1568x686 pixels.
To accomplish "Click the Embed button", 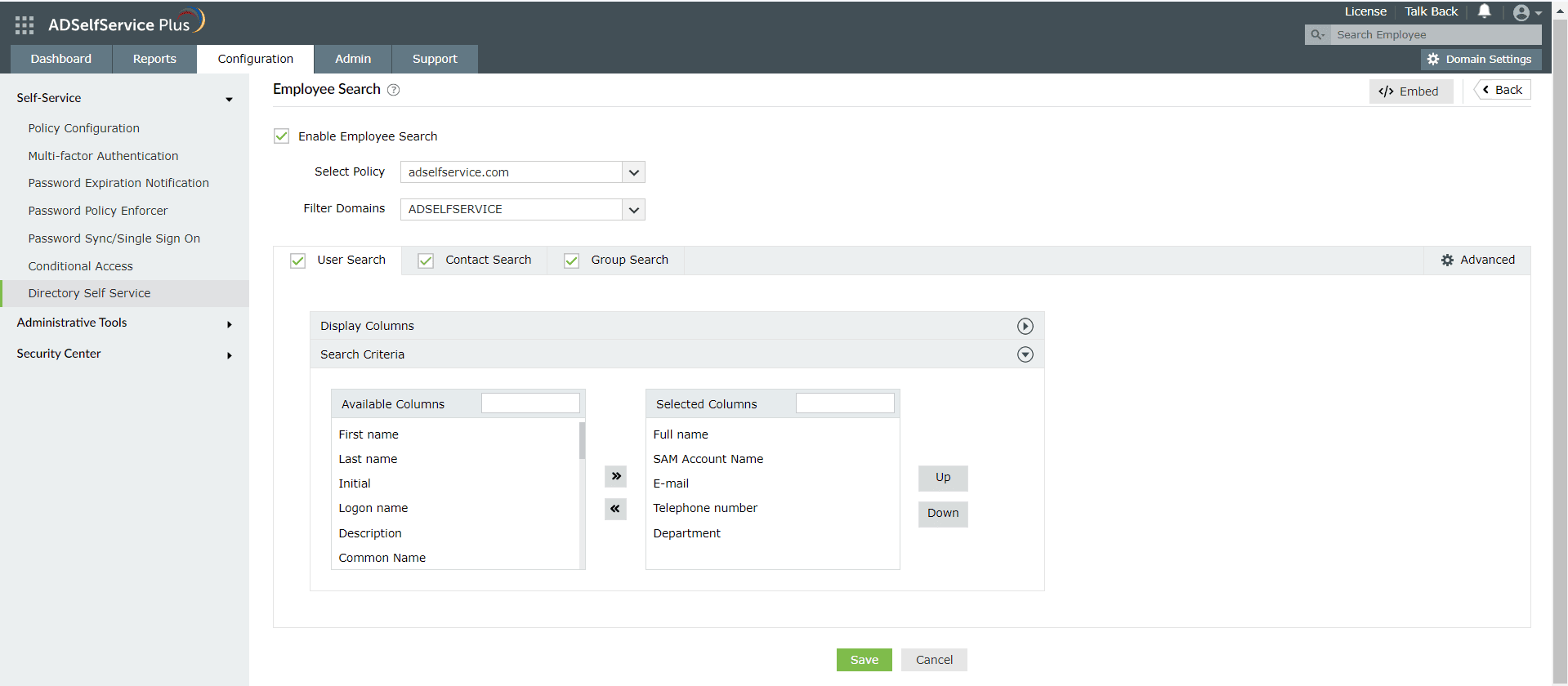I will 1409,91.
